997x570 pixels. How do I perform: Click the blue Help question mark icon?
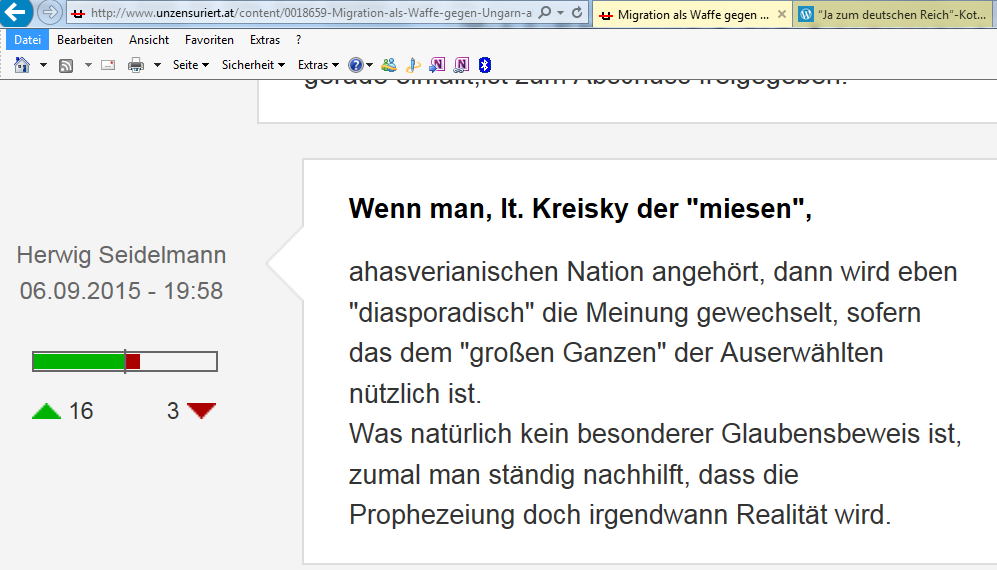[355, 65]
